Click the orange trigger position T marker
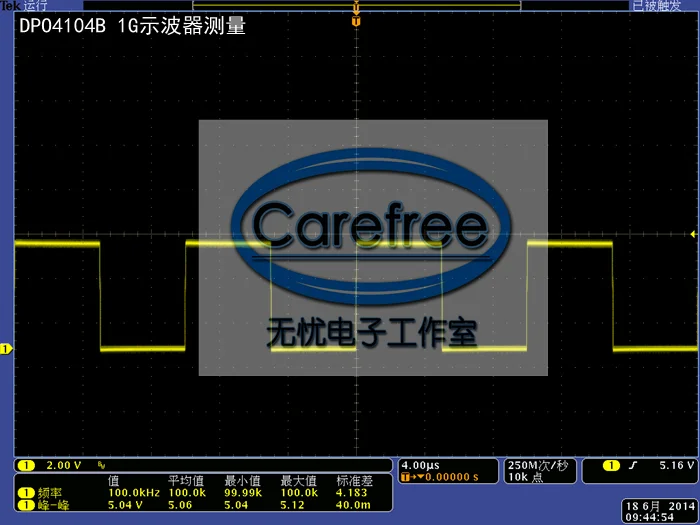 point(356,21)
